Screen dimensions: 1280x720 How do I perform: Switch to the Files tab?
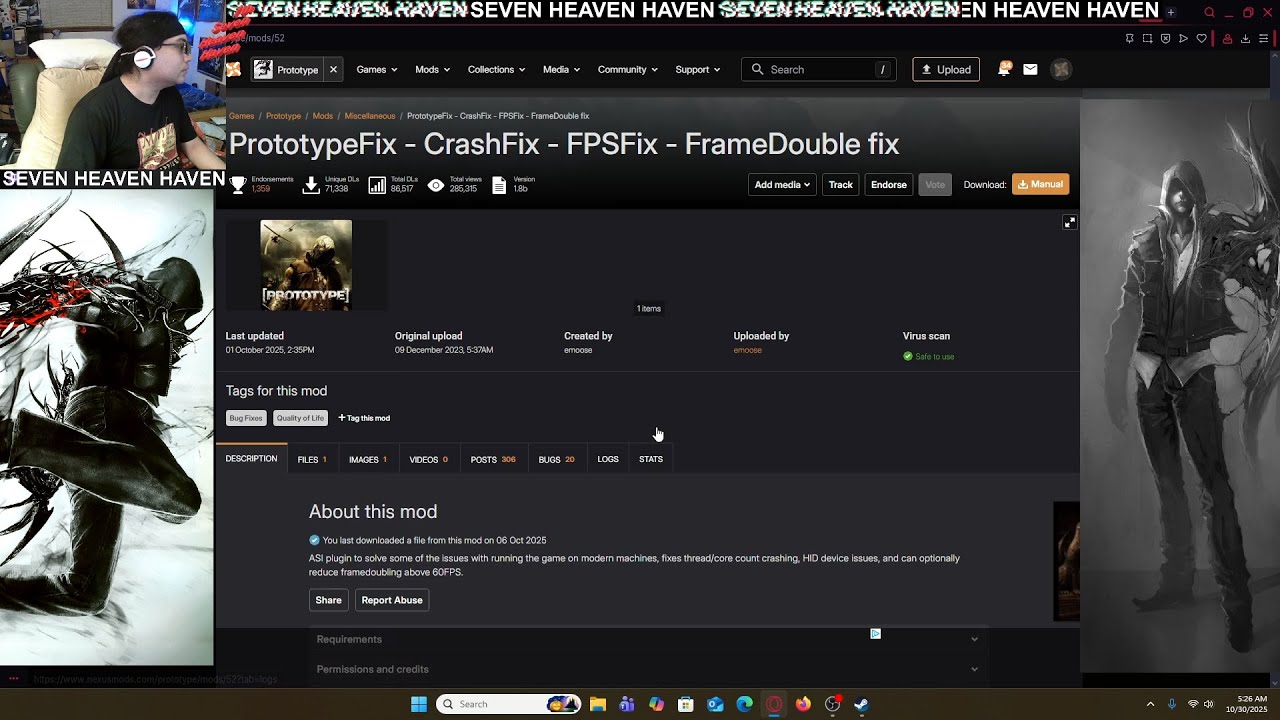pos(312,459)
